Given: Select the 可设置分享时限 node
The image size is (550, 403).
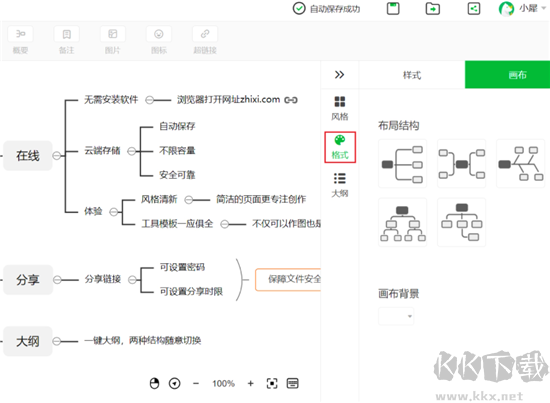Looking at the screenshot, I should 191,291.
